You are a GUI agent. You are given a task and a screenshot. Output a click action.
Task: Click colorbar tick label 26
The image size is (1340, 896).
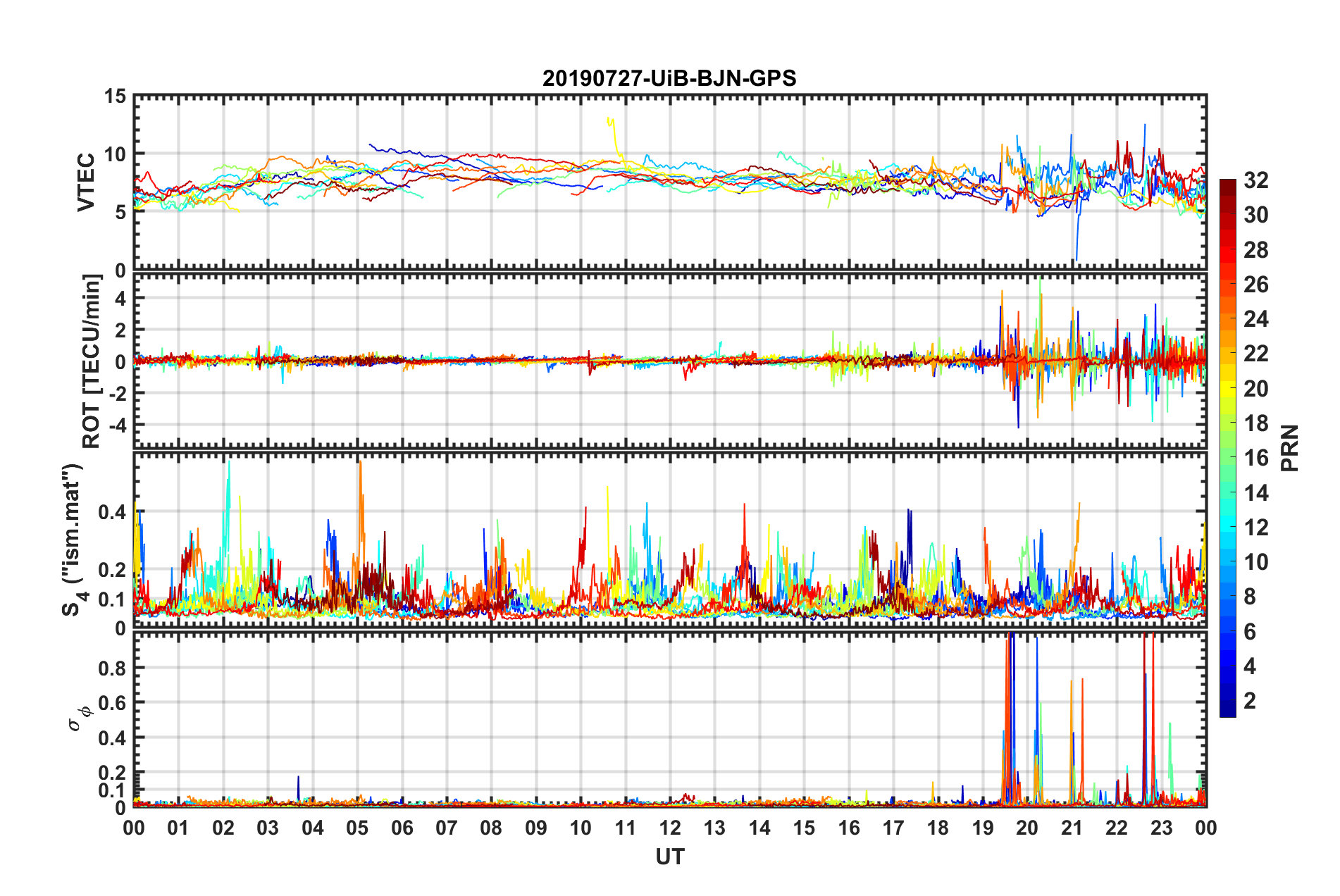click(x=1256, y=285)
